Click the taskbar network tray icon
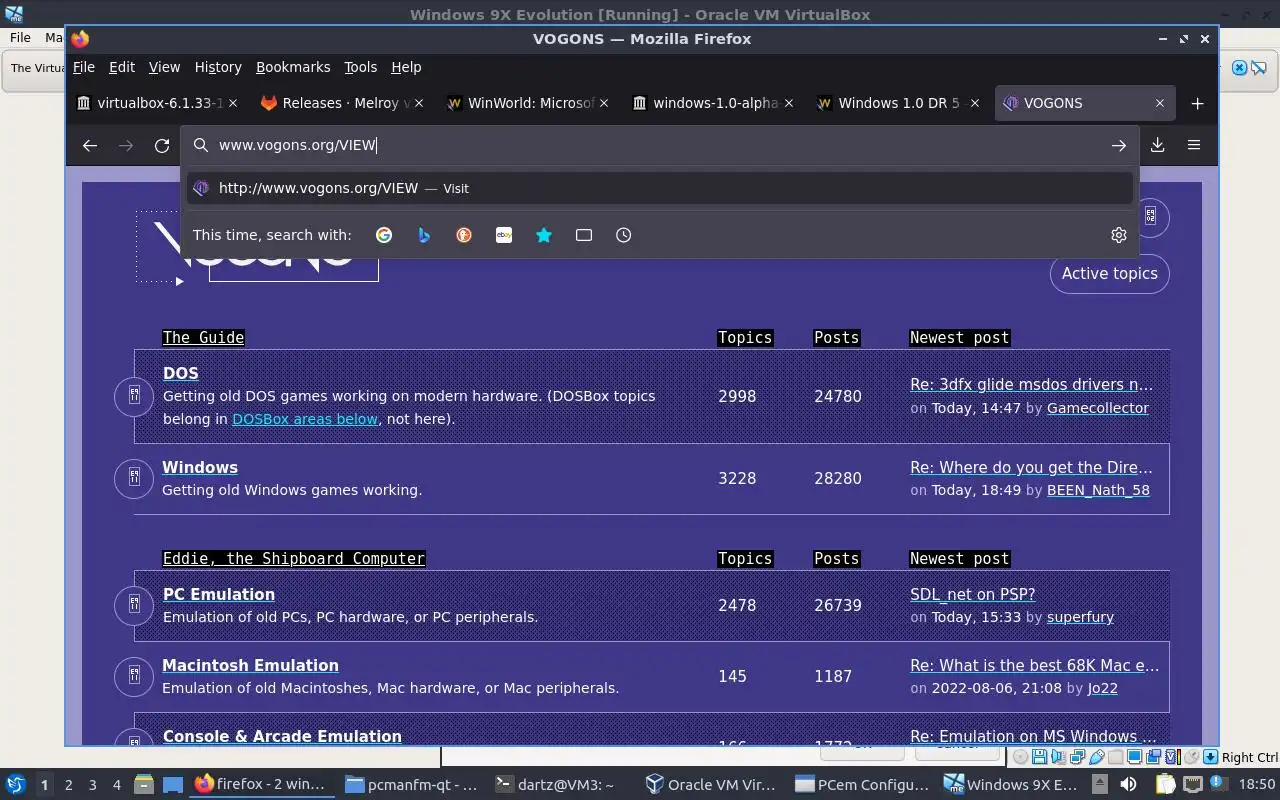1280x800 pixels. 1193,784
